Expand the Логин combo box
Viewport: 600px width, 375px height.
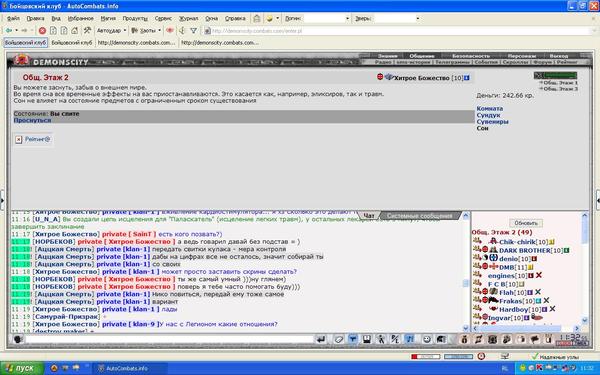347,18
